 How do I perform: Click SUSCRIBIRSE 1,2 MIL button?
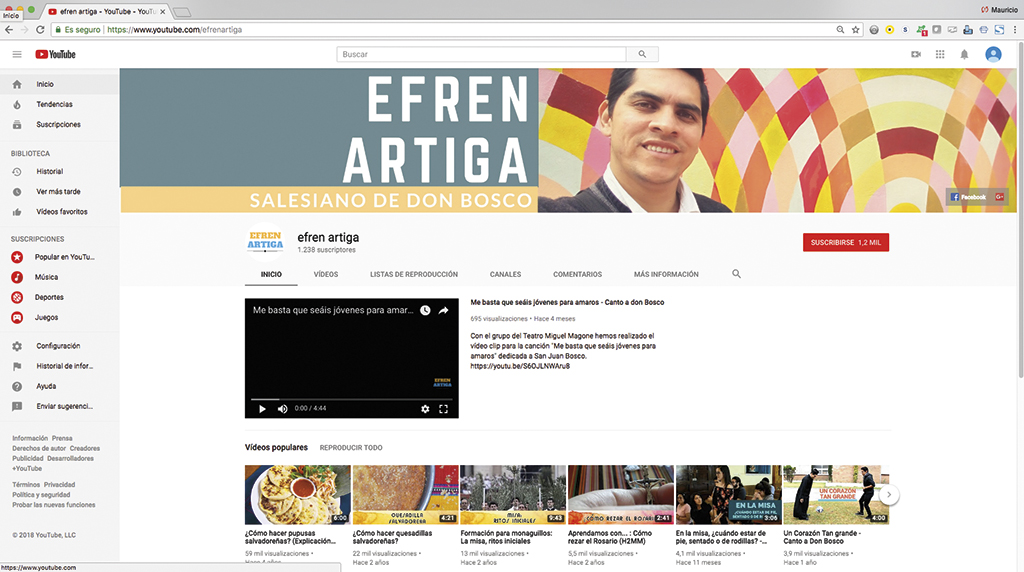coord(846,242)
